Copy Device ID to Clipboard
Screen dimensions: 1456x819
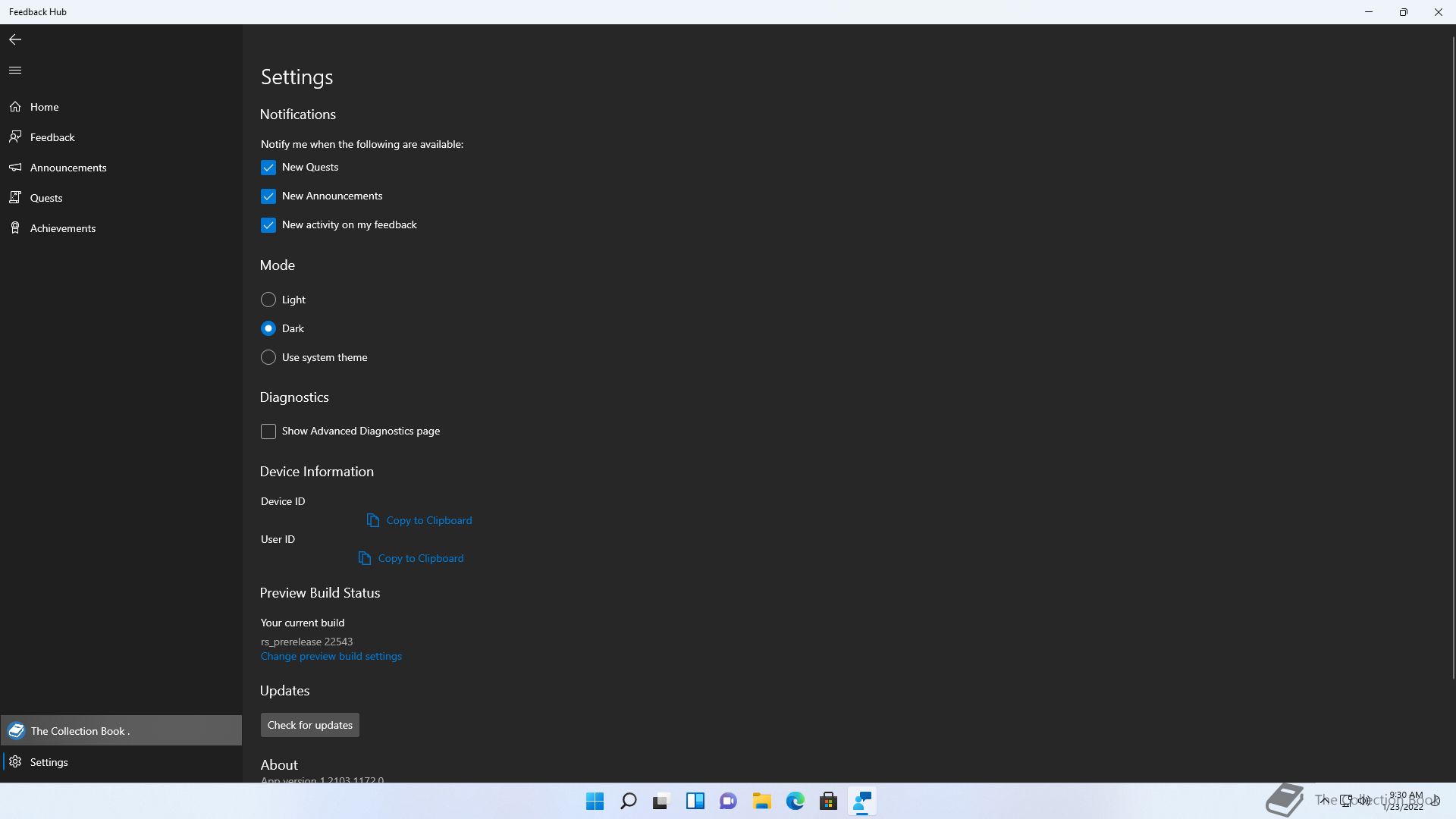point(419,520)
